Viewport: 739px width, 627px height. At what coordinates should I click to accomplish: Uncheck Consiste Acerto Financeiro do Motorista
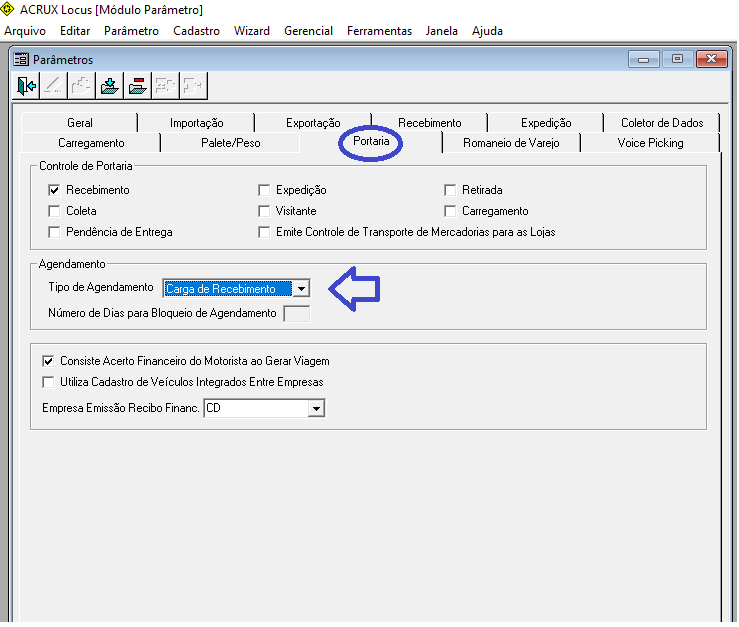pyautogui.click(x=48, y=361)
